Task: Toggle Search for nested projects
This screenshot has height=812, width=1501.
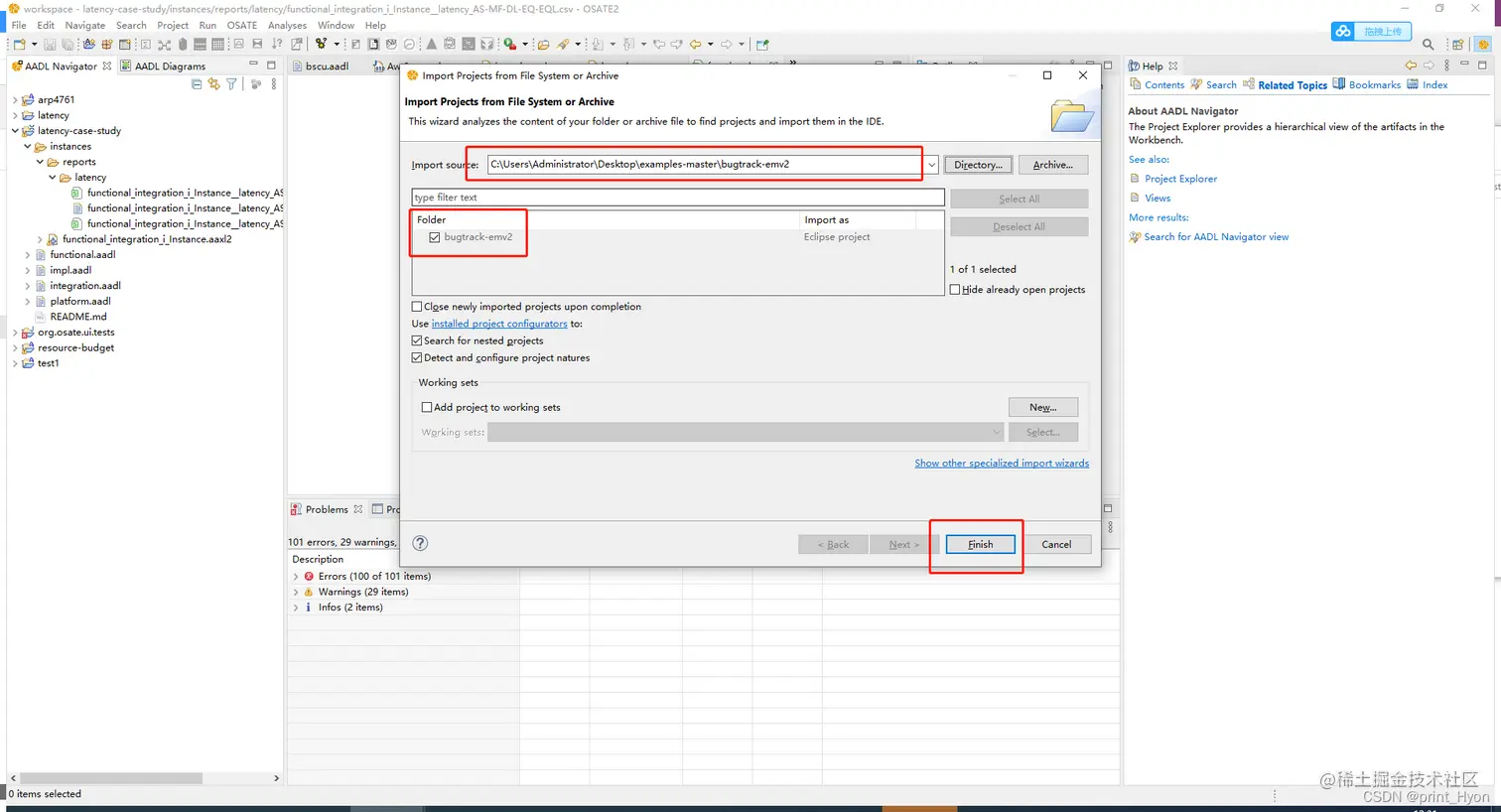Action: point(417,340)
